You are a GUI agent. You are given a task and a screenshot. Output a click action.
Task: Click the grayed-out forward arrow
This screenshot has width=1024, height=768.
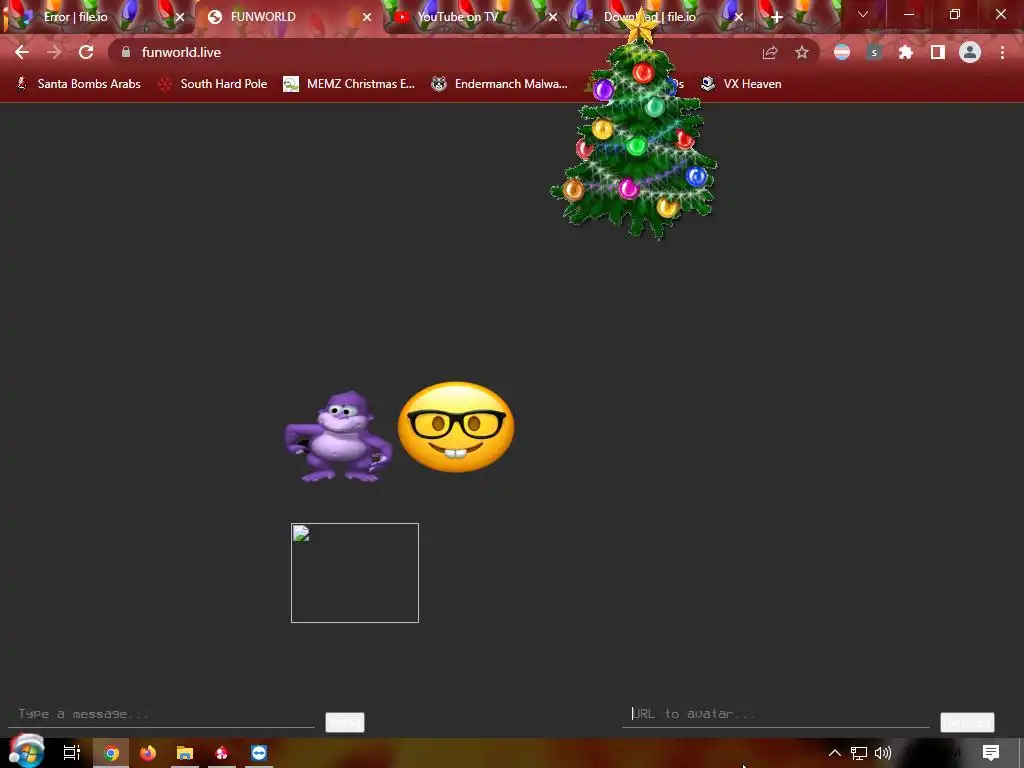pyautogui.click(x=54, y=52)
